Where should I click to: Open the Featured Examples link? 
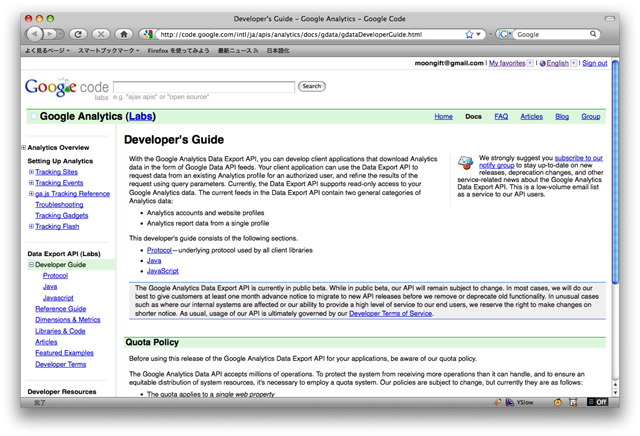pos(64,353)
